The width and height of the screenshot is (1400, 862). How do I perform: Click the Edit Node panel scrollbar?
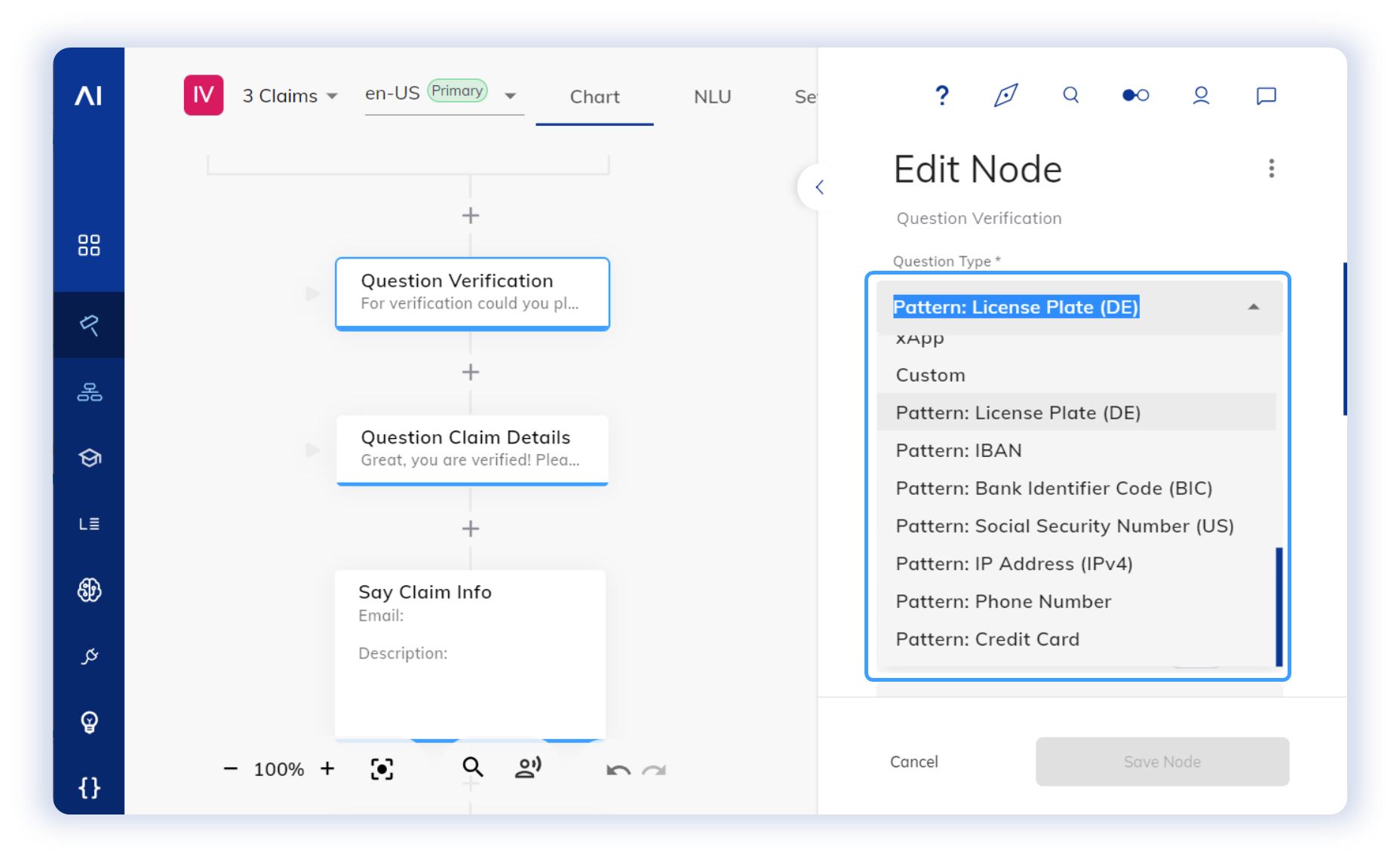(x=1345, y=339)
